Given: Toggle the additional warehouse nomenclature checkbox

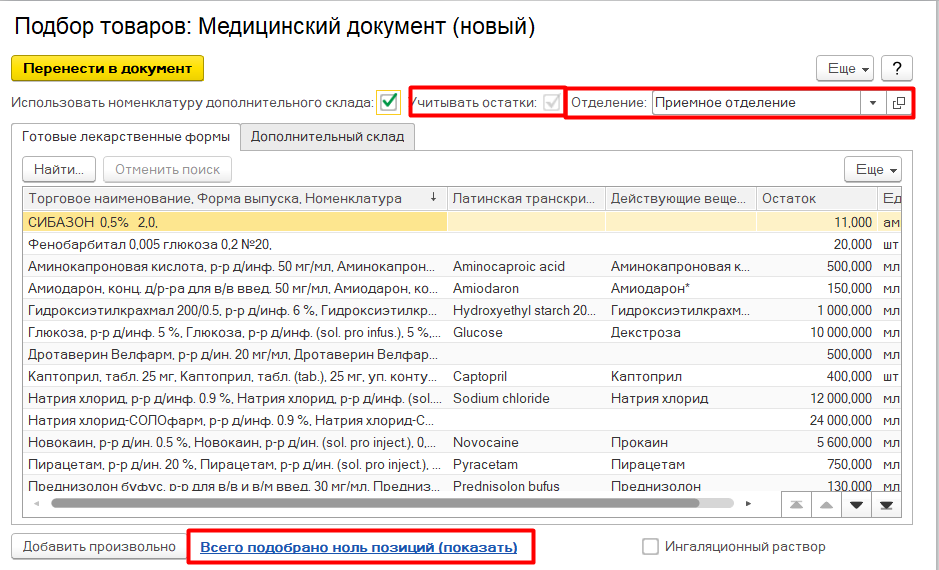Looking at the screenshot, I should pyautogui.click(x=388, y=102).
